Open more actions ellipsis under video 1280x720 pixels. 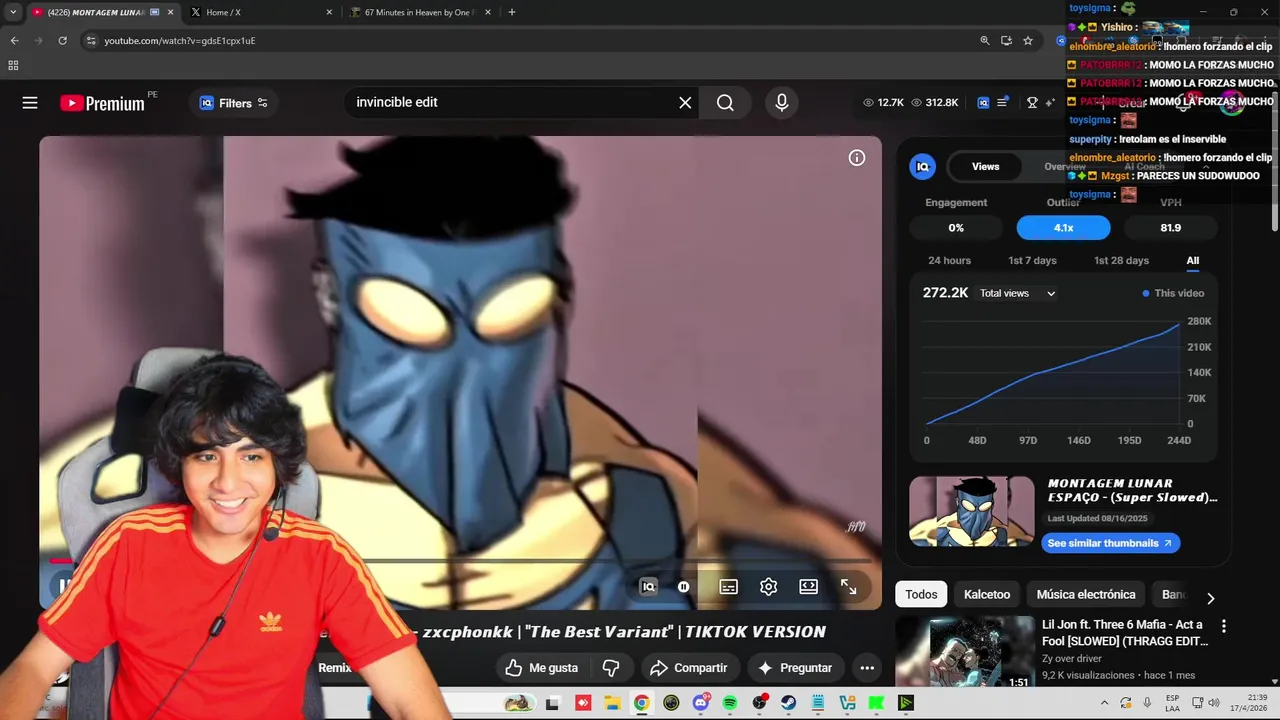[867, 668]
